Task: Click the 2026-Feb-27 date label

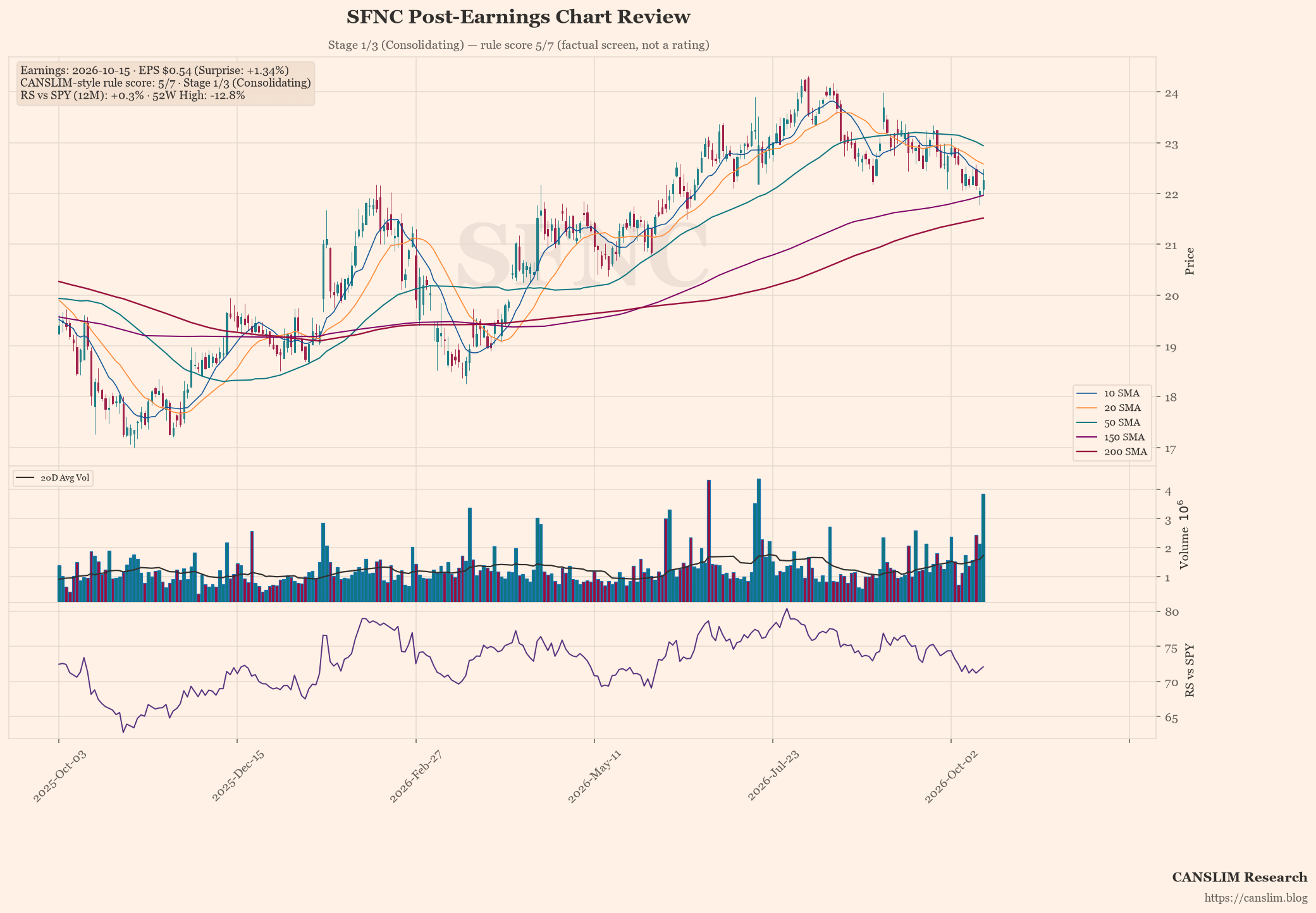Action: tap(415, 777)
